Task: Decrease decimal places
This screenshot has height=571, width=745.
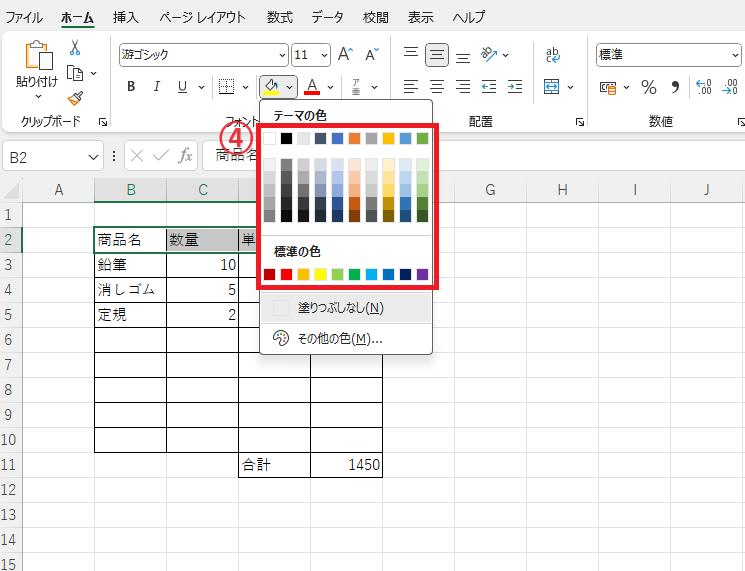Action: pyautogui.click(x=730, y=87)
